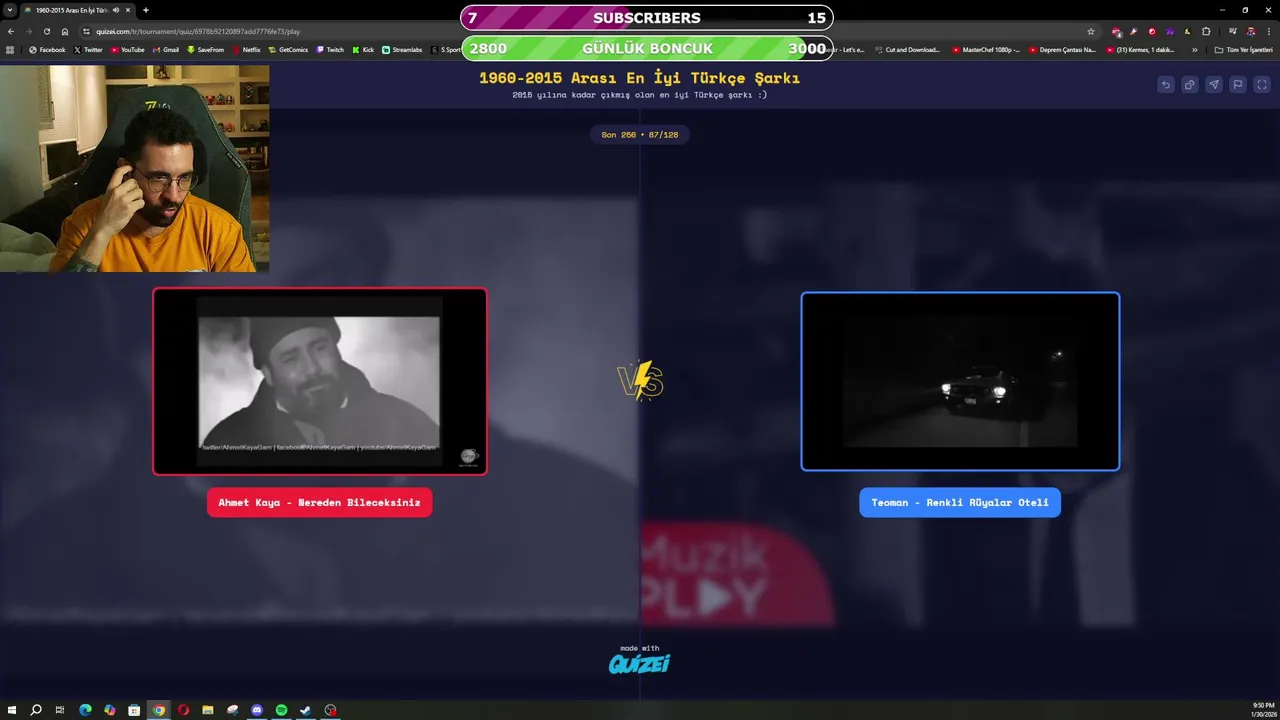Click the site info icon in address bar
The width and height of the screenshot is (1280, 720).
click(87, 31)
